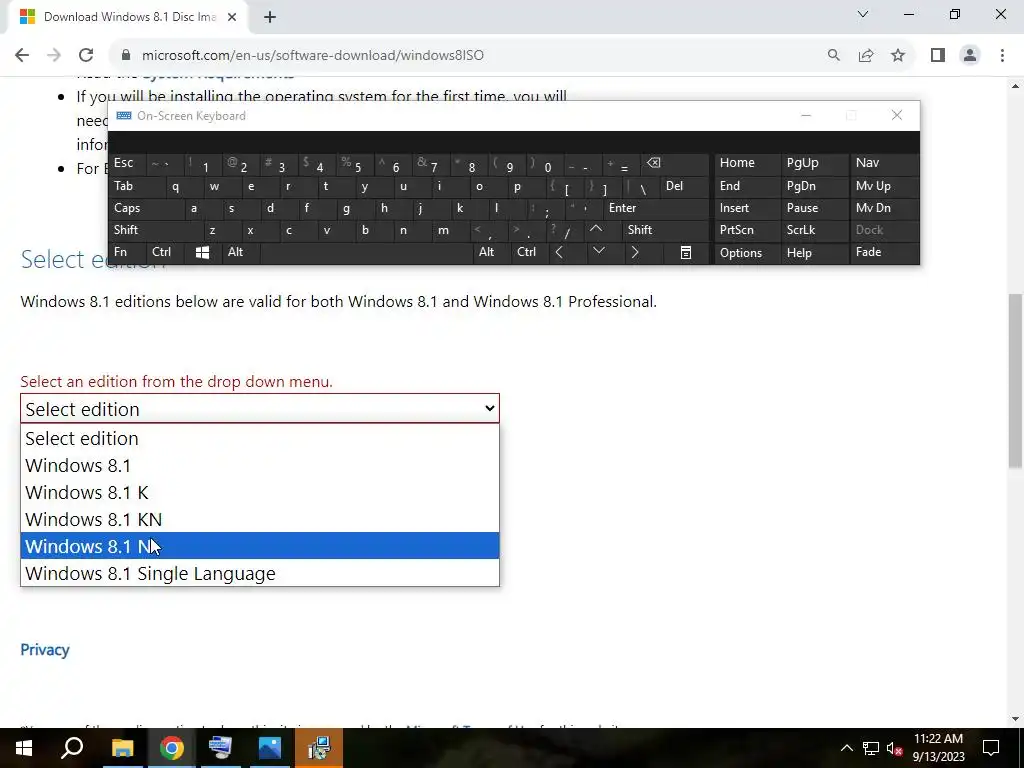The image size is (1024, 768).
Task: Open File Explorer from taskbar
Action: 122,748
